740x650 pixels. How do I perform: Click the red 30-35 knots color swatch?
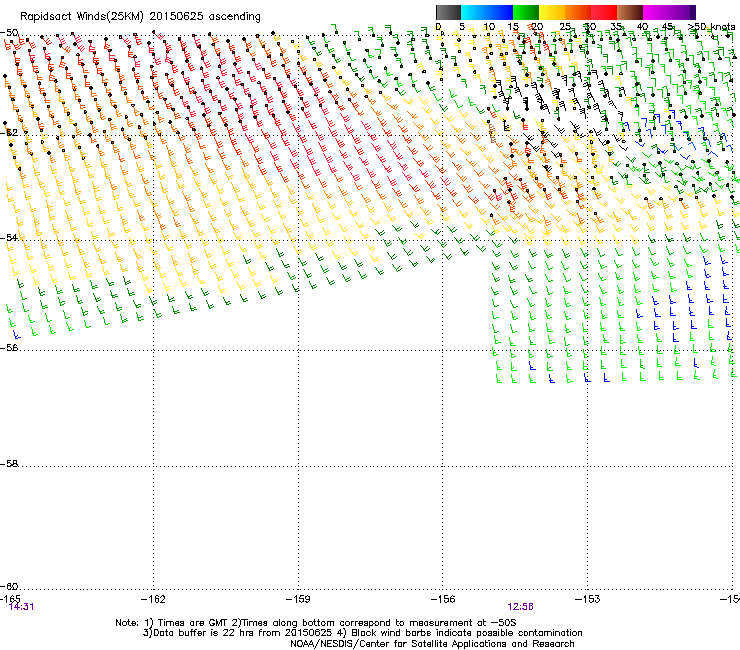[604, 12]
